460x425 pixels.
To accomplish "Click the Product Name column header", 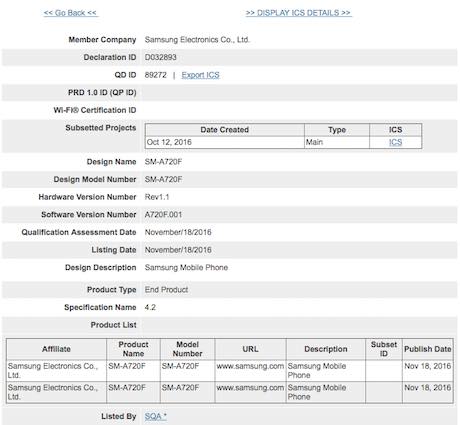I will (x=133, y=349).
